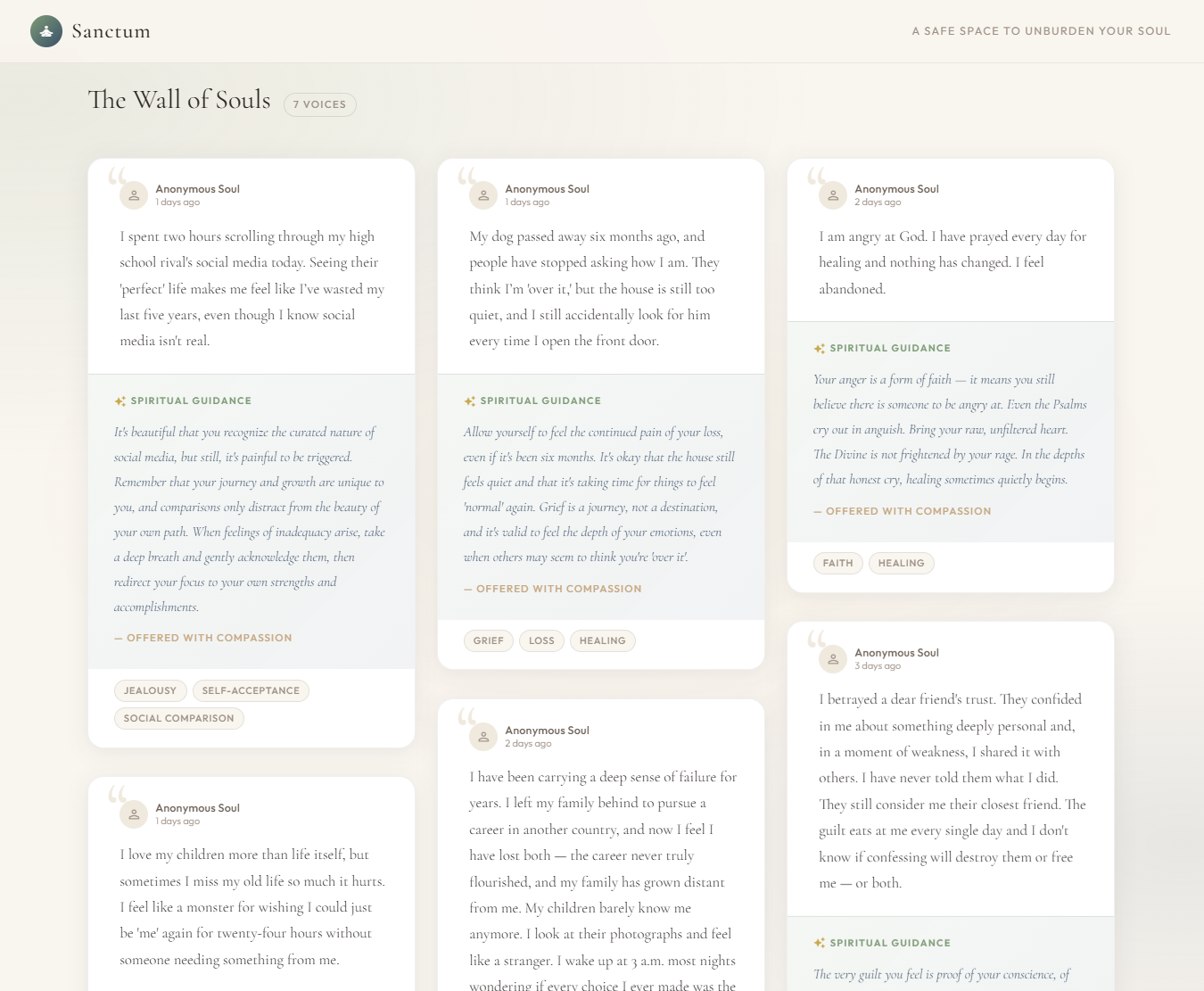Viewport: 1204px width, 991px height.
Task: Click the sparkle icon beside first Spiritual Guidance
Action: tap(120, 401)
